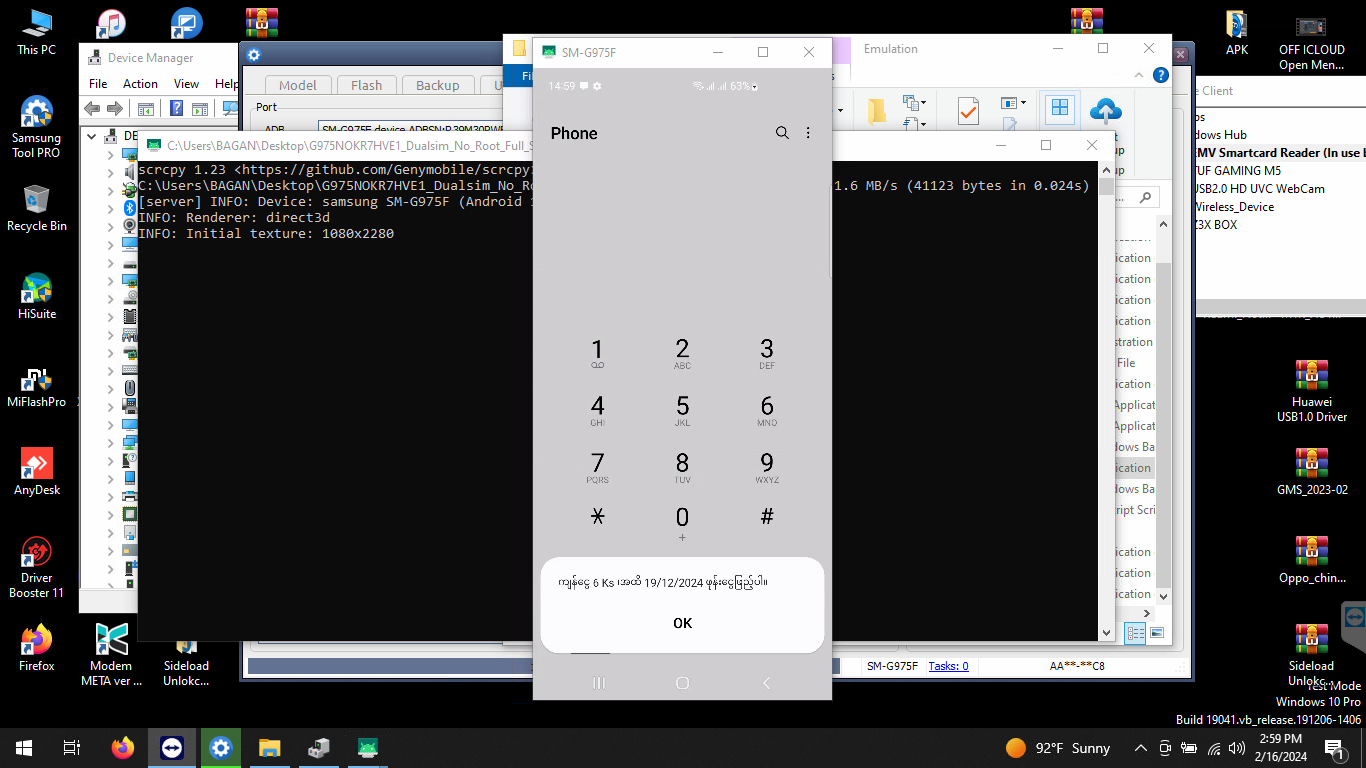Click show/hide console tree icon in Device Manager

pos(146,108)
